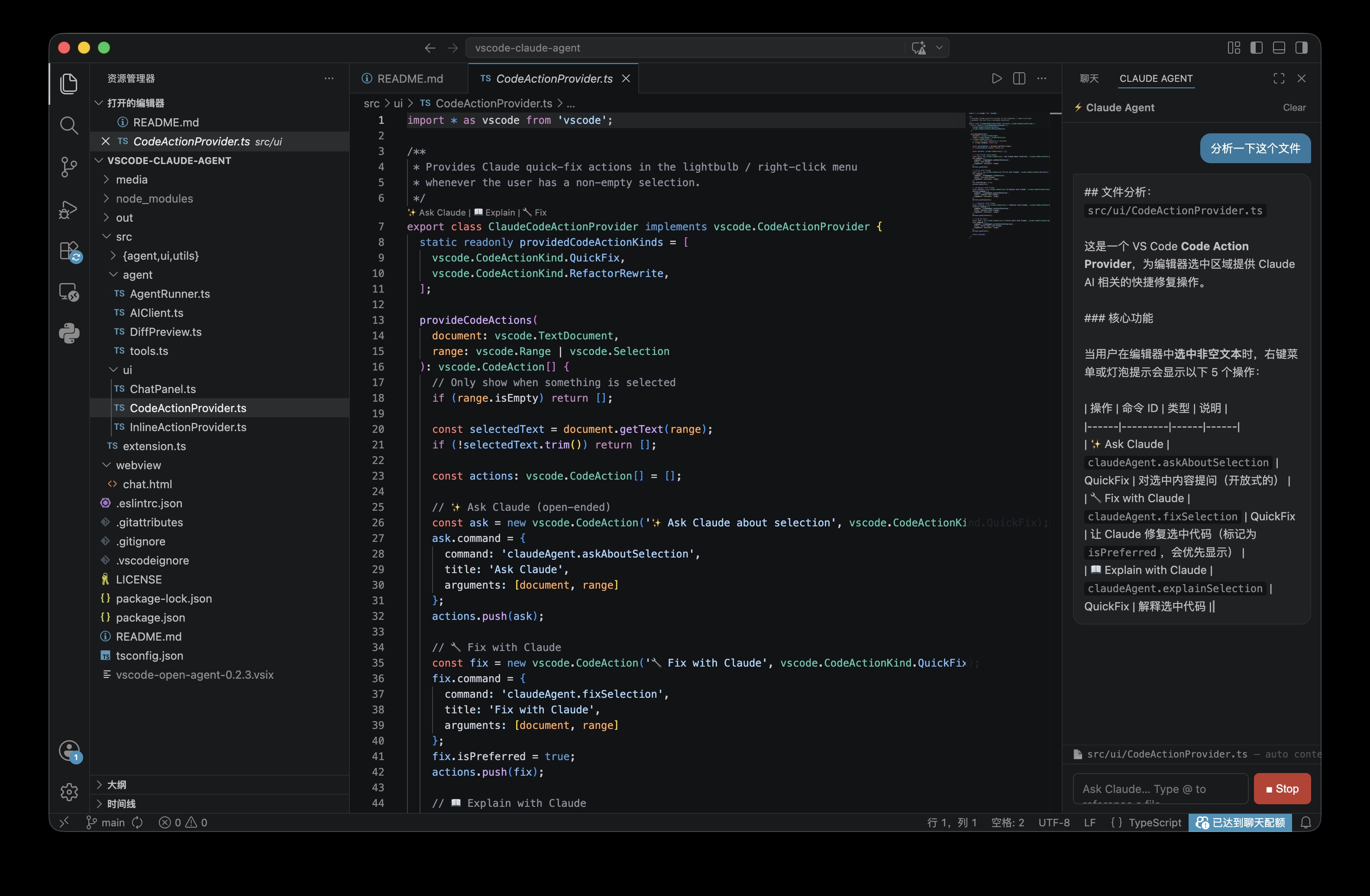Switch to the 聊天 chat tab
Image resolution: width=1370 pixels, height=896 pixels.
pyautogui.click(x=1089, y=78)
